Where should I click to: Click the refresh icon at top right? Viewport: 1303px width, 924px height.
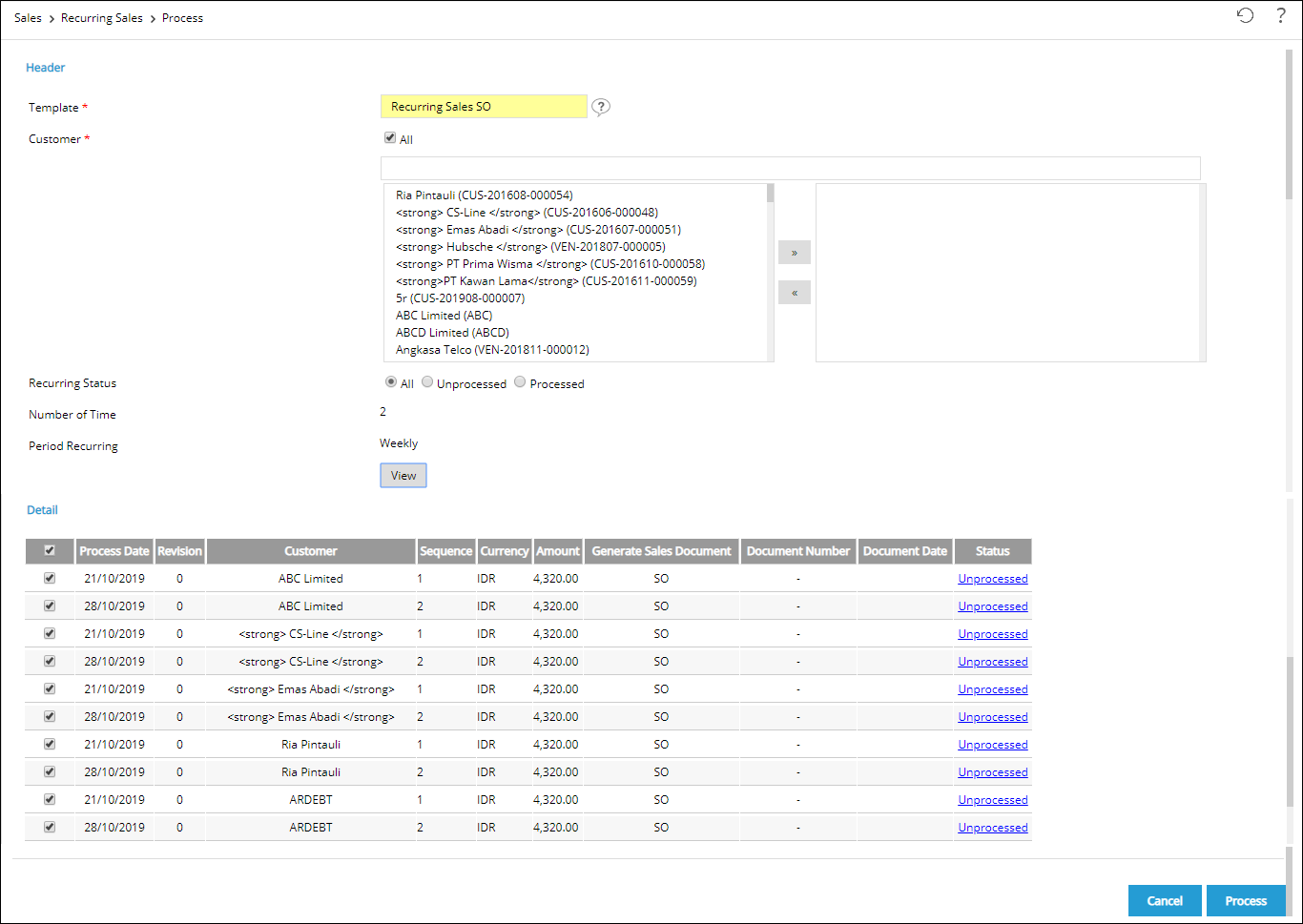pyautogui.click(x=1245, y=15)
